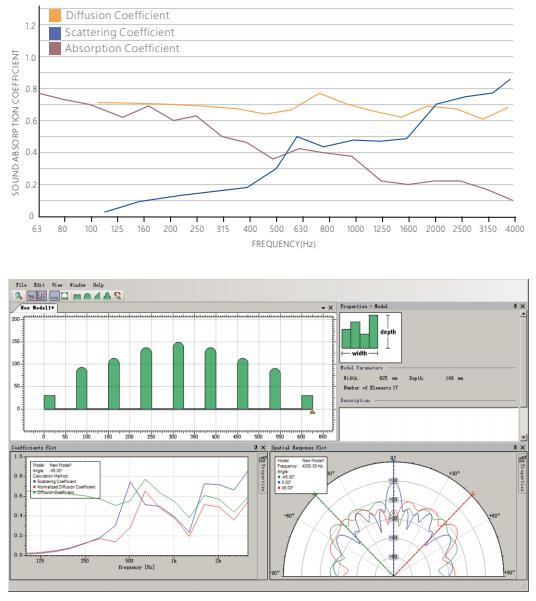Pin the Properties - Model panel

[515, 306]
